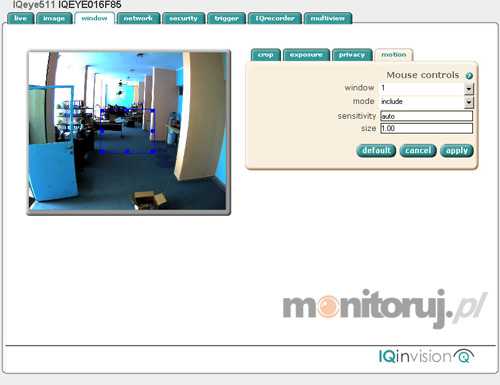Expand the mode include dropdown
This screenshot has width=500, height=385.
[469, 102]
